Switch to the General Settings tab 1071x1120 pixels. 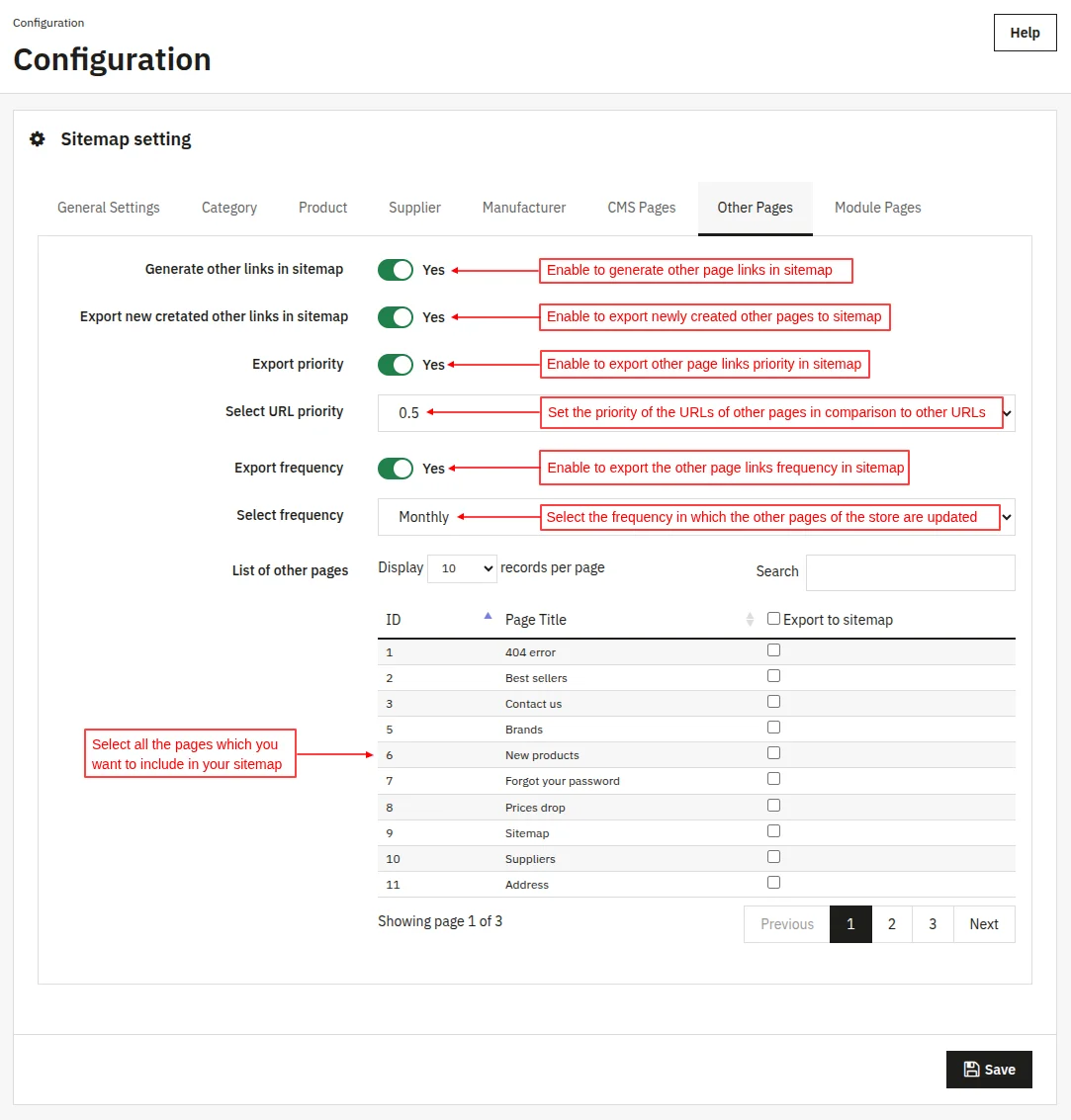pos(109,208)
